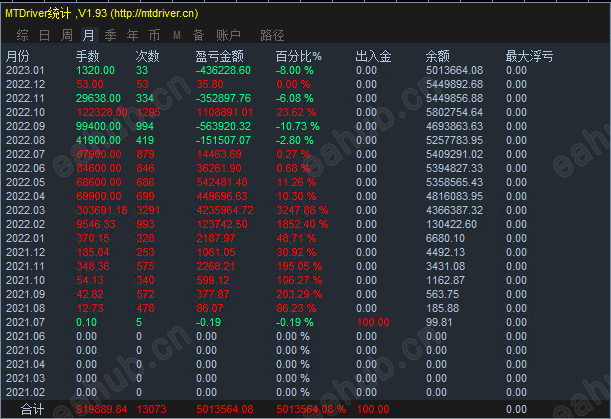Click the 合计 total row label

(x=32, y=410)
